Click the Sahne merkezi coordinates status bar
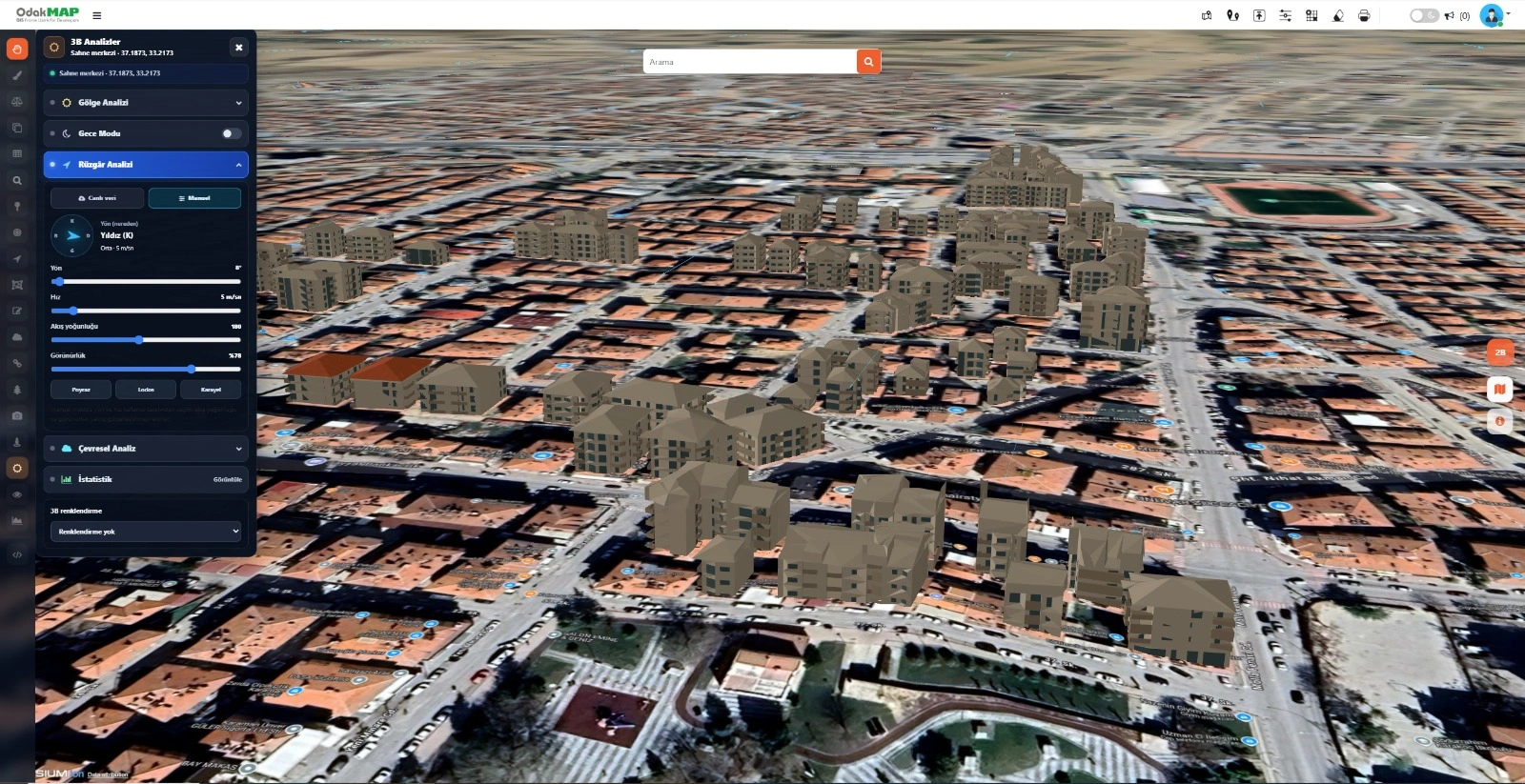Screen dimensions: 1525x784 pyautogui.click(x=146, y=73)
